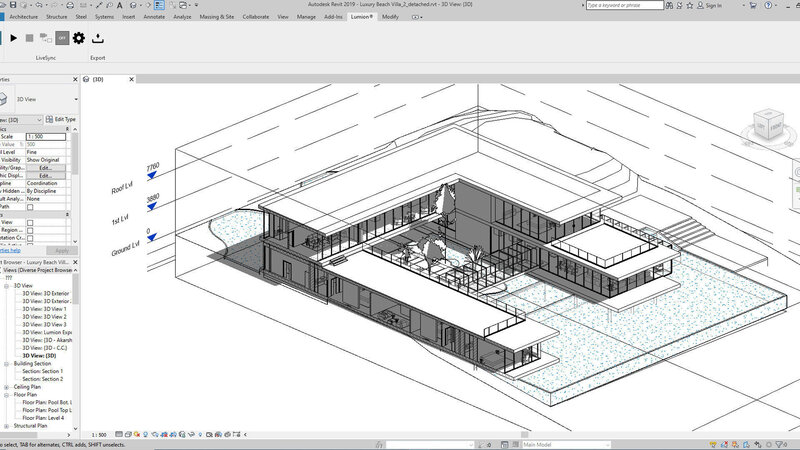Open Lumion settings gear icon
Screen dimensions: 800x450
[78, 38]
